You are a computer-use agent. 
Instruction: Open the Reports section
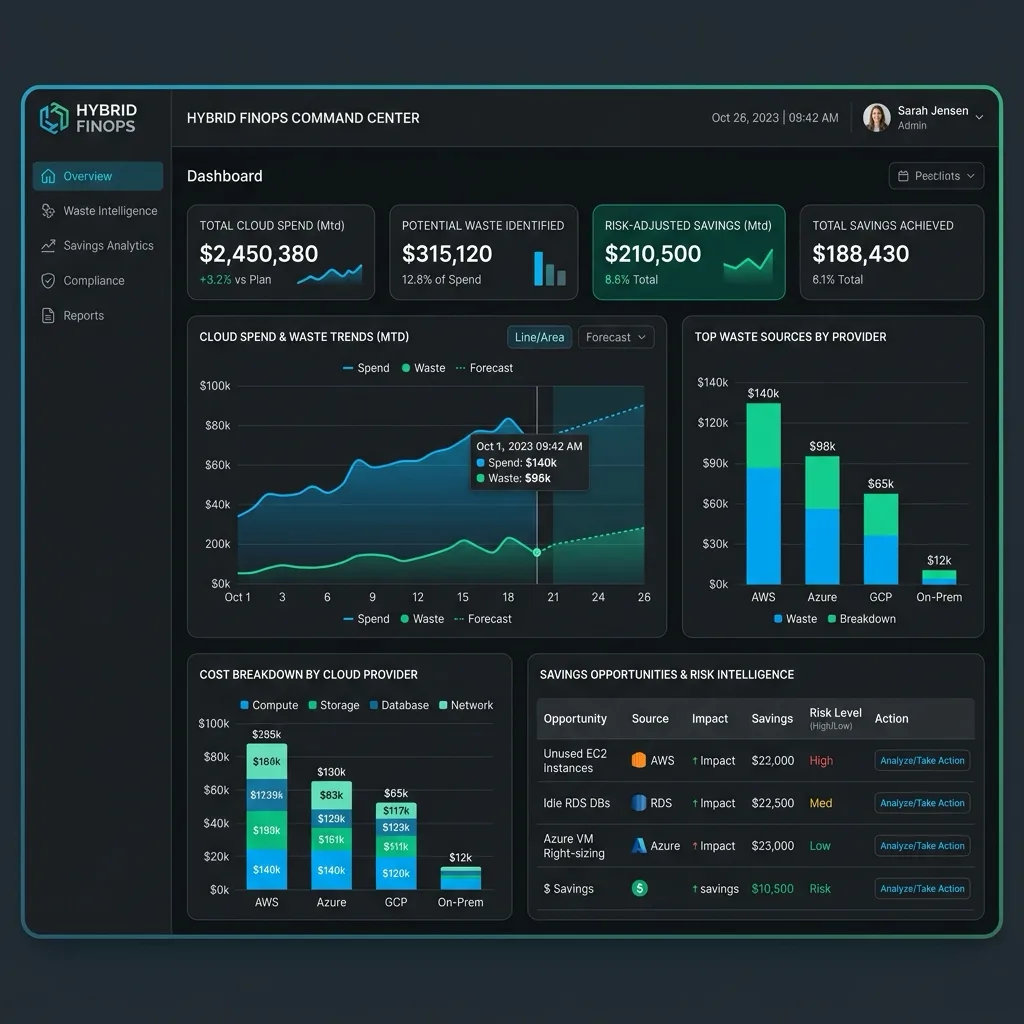click(98, 315)
